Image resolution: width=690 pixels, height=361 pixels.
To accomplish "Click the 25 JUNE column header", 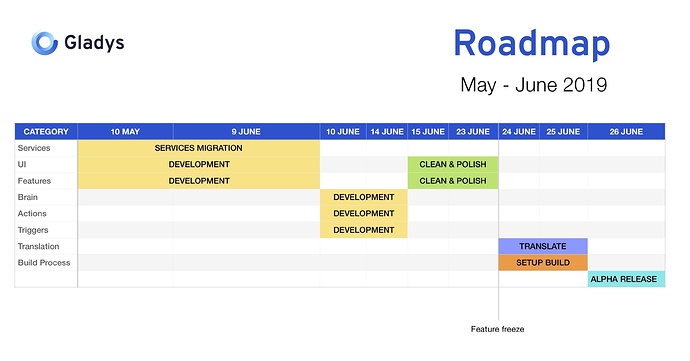I will point(563,132).
